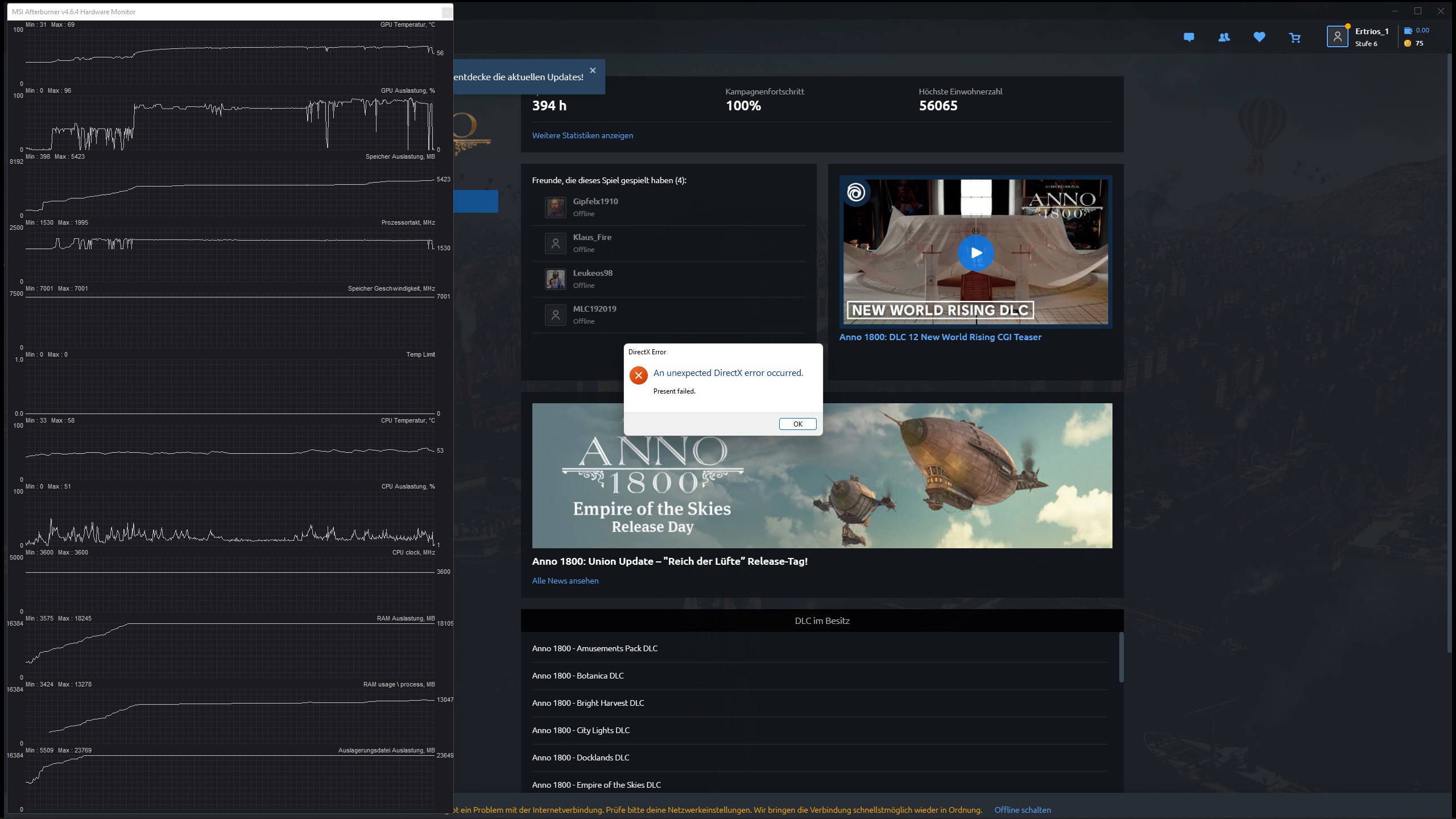Play the New World Rising teaser video
Screen dimensions: 1456x819
click(975, 253)
